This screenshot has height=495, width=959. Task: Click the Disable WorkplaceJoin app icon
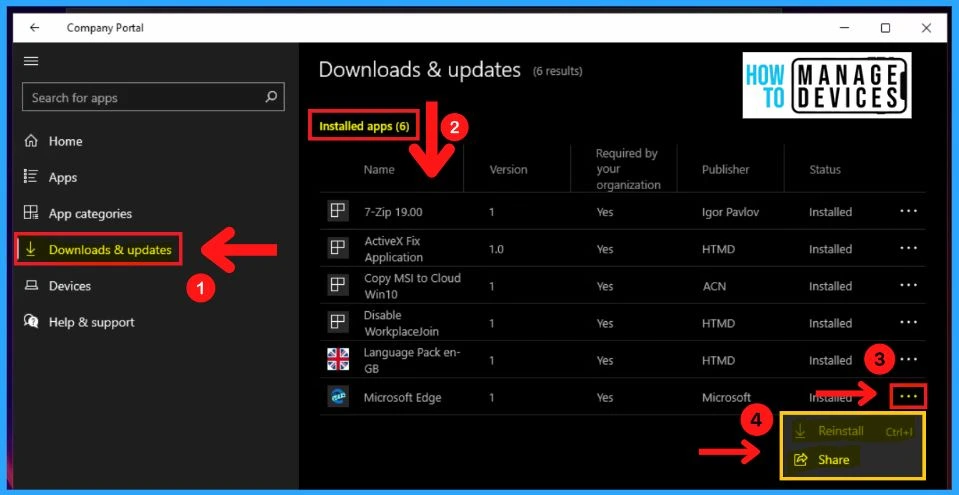338,322
